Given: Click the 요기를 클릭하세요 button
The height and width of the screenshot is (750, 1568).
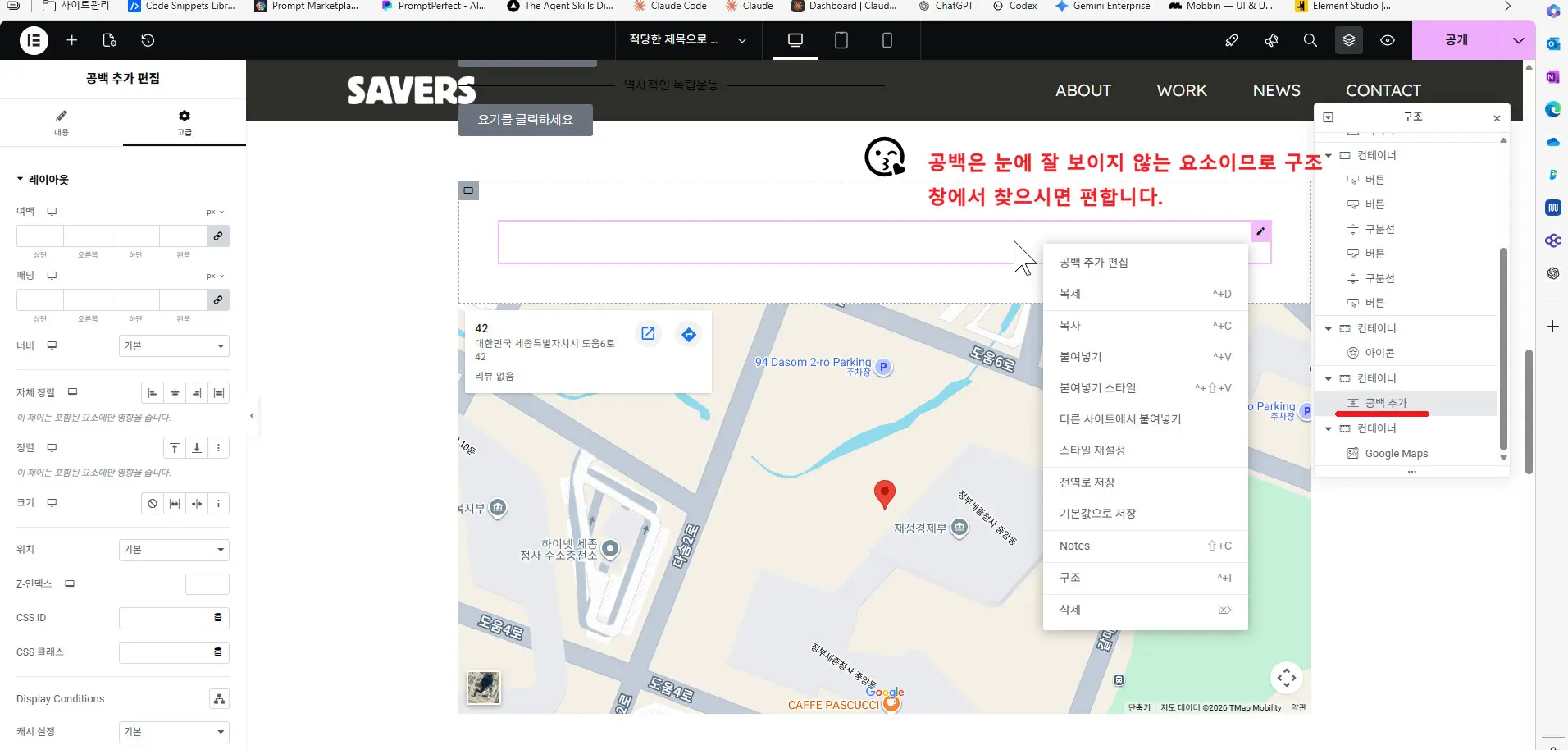Looking at the screenshot, I should pyautogui.click(x=526, y=120).
